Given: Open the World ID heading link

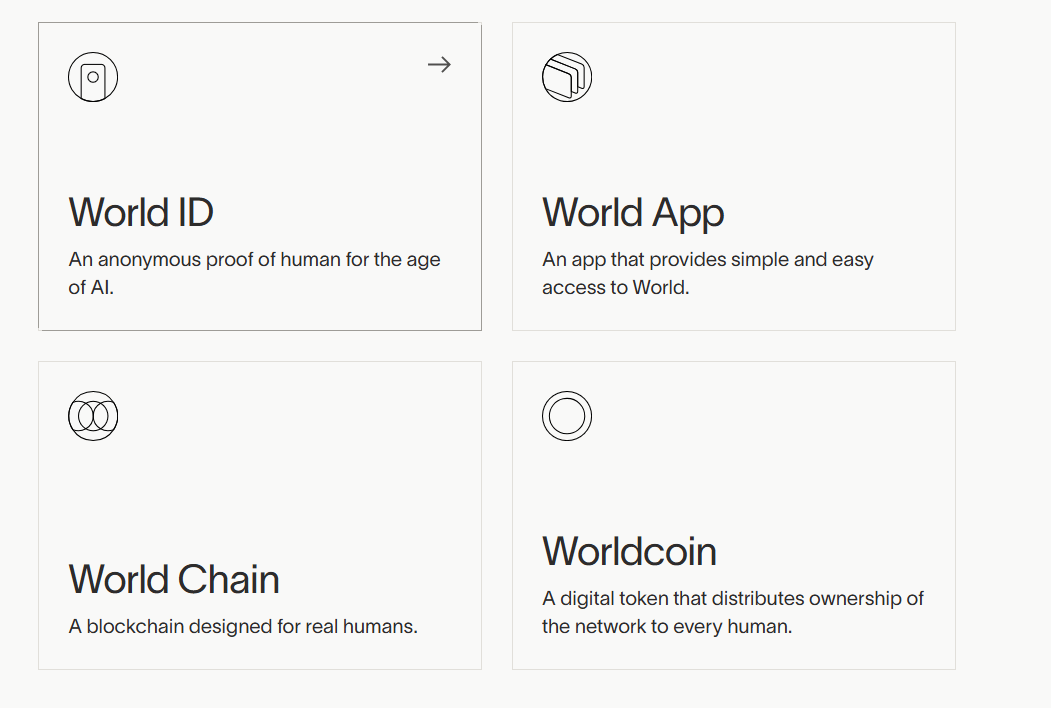Looking at the screenshot, I should [x=141, y=213].
